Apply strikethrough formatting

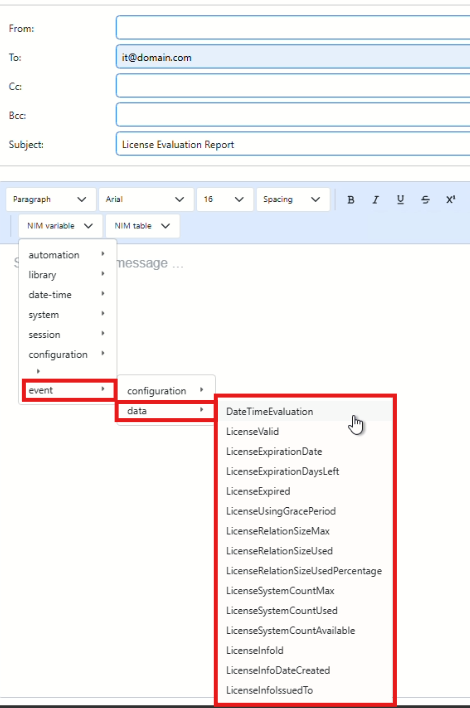coord(425,200)
